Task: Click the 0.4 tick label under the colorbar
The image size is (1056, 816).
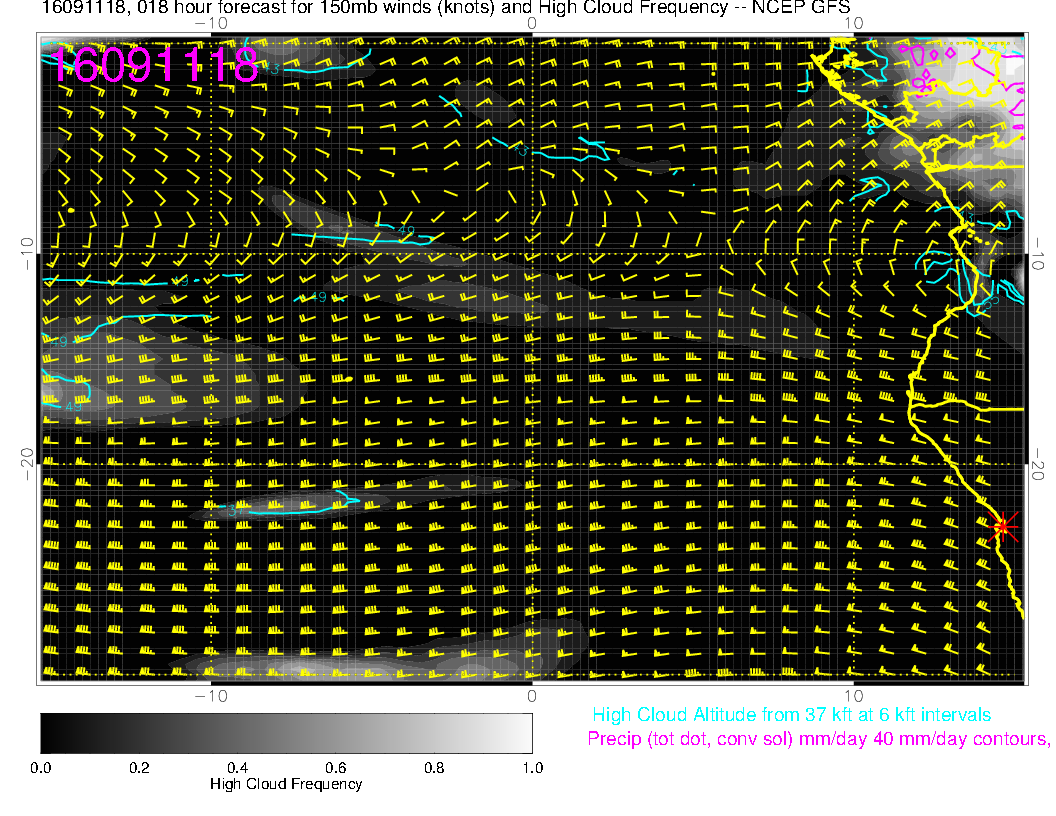Action: pyautogui.click(x=237, y=767)
